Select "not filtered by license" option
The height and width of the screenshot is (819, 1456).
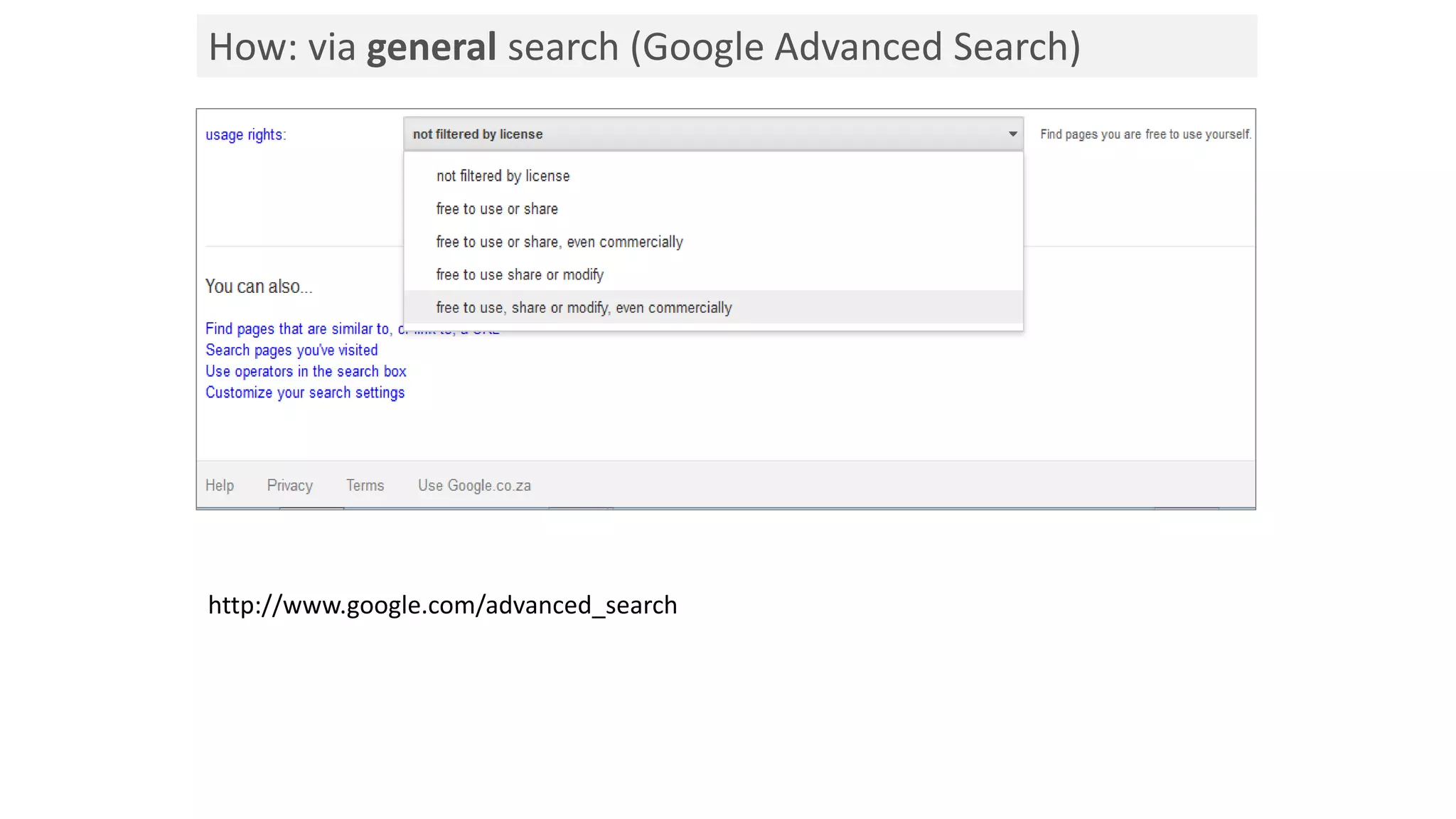click(x=503, y=176)
